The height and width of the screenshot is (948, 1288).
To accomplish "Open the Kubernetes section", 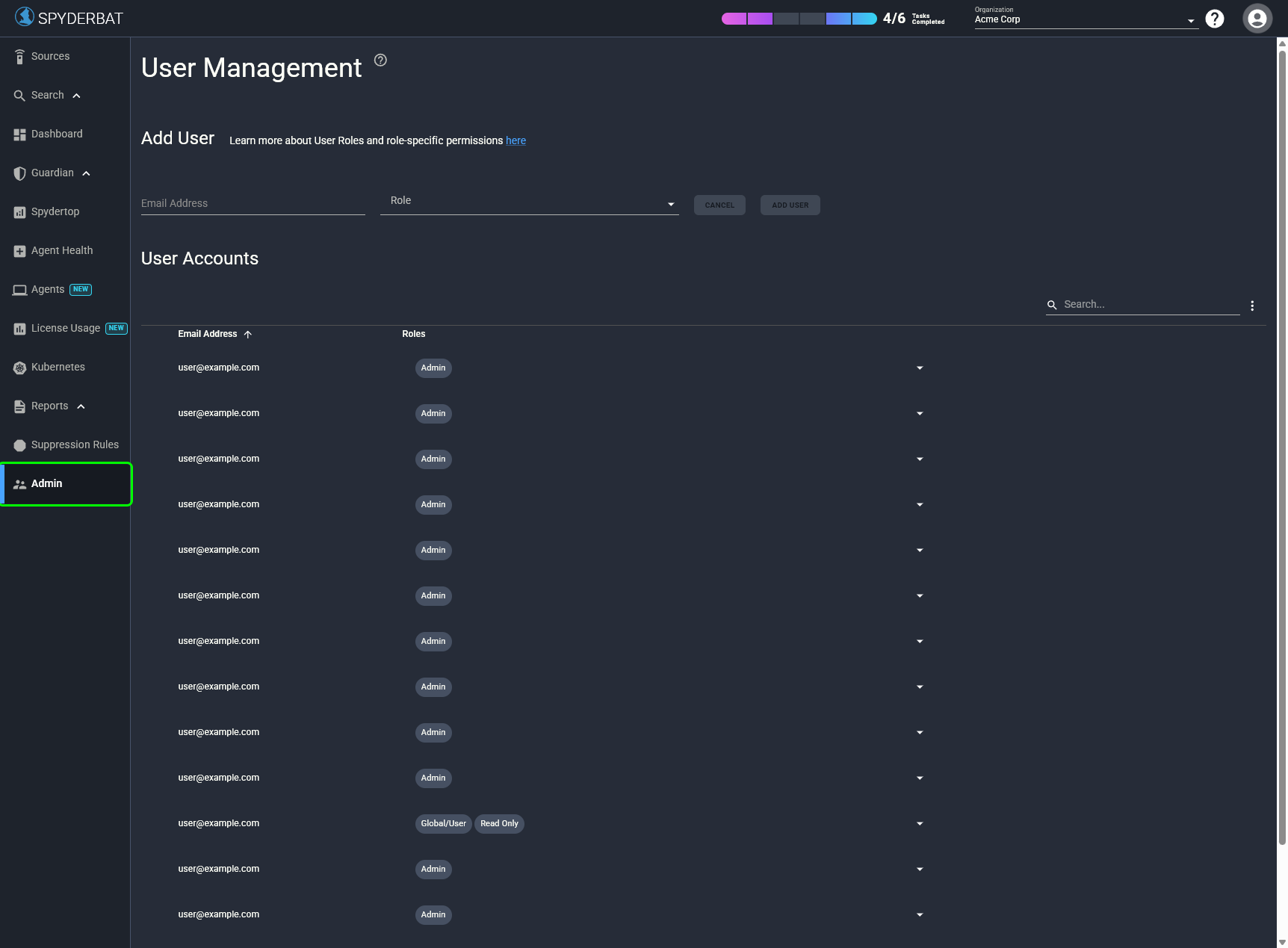I will [x=58, y=367].
